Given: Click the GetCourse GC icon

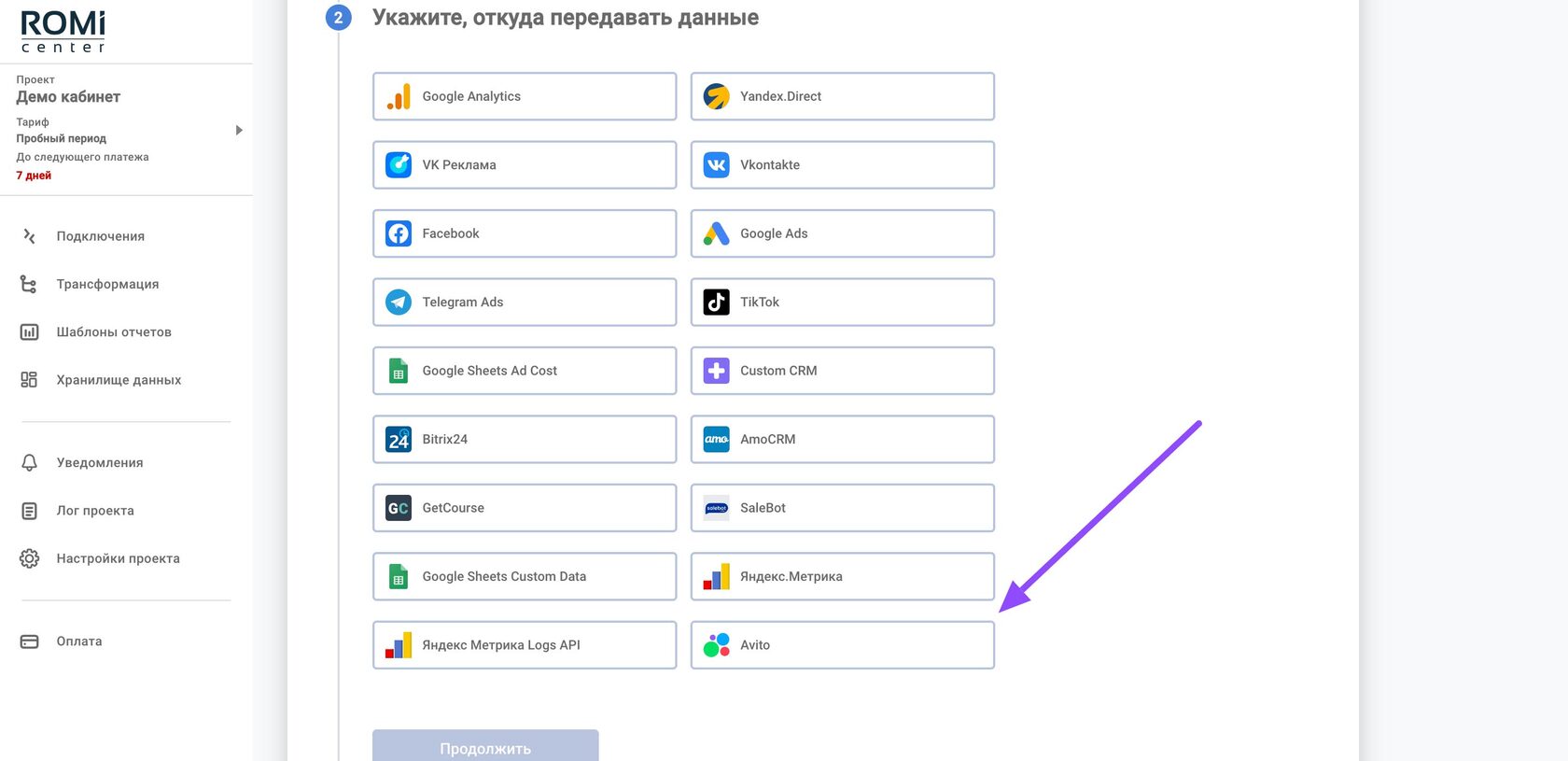Looking at the screenshot, I should 399,508.
